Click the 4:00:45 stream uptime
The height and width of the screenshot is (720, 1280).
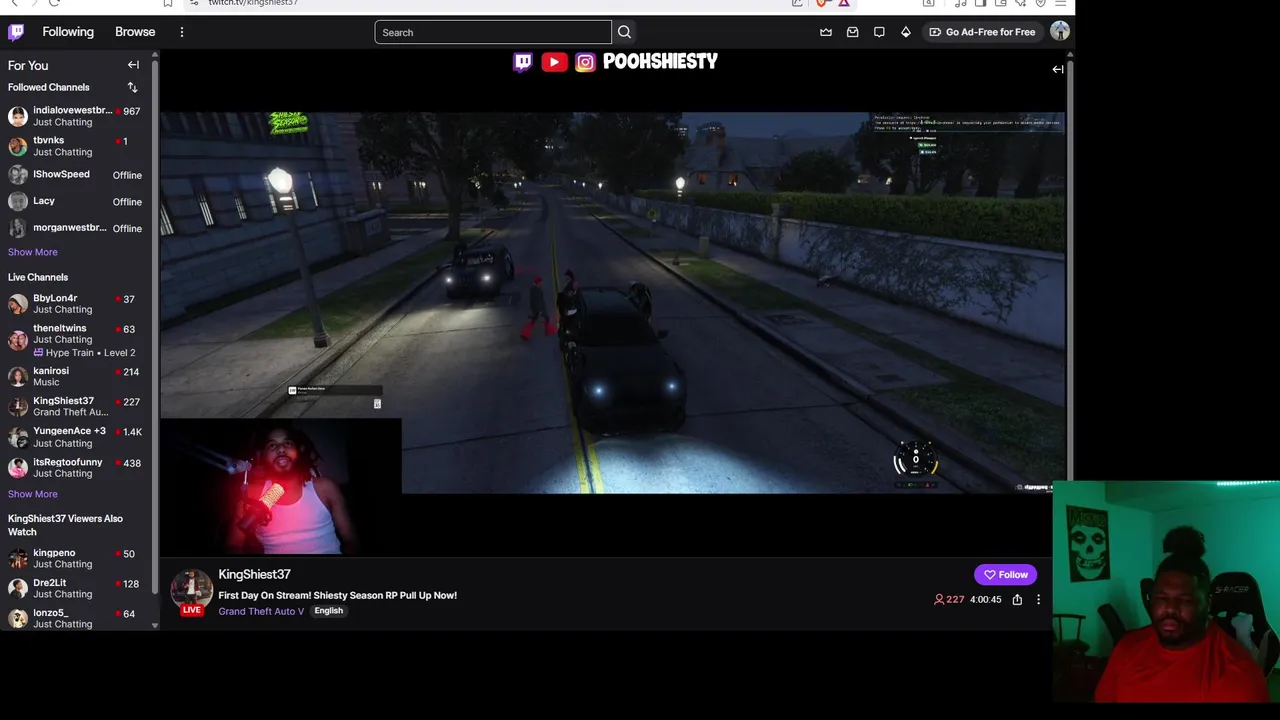985,600
